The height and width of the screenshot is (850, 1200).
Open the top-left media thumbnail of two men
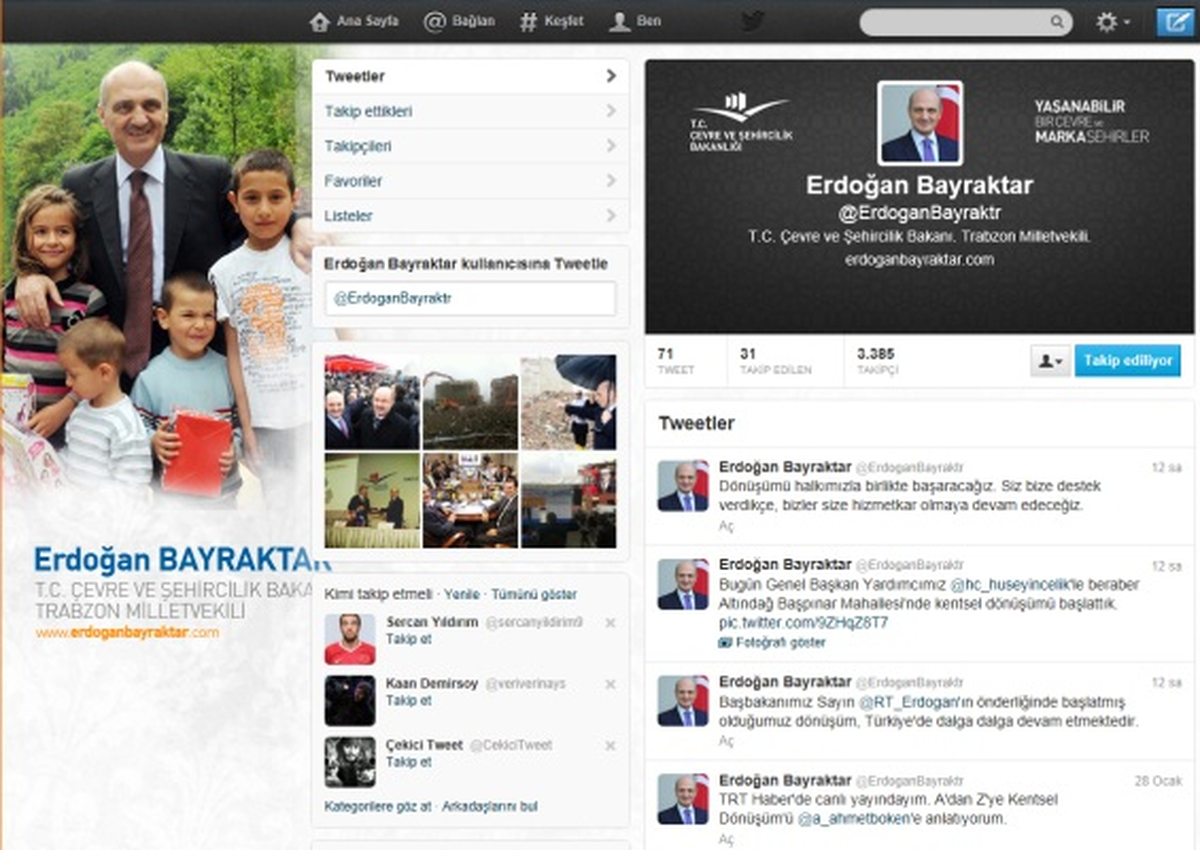point(372,401)
